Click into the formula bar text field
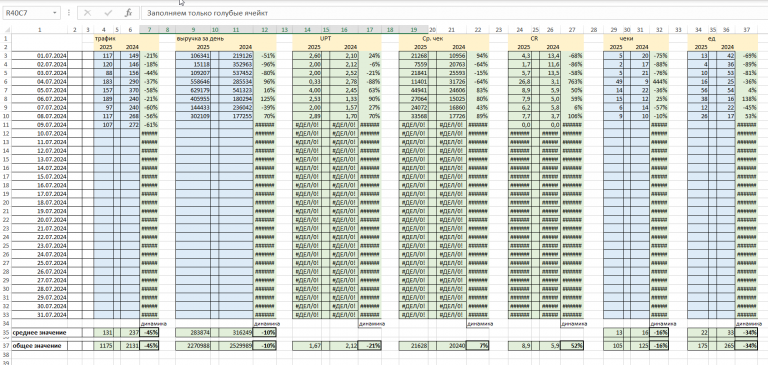The image size is (768, 365). 453,13
